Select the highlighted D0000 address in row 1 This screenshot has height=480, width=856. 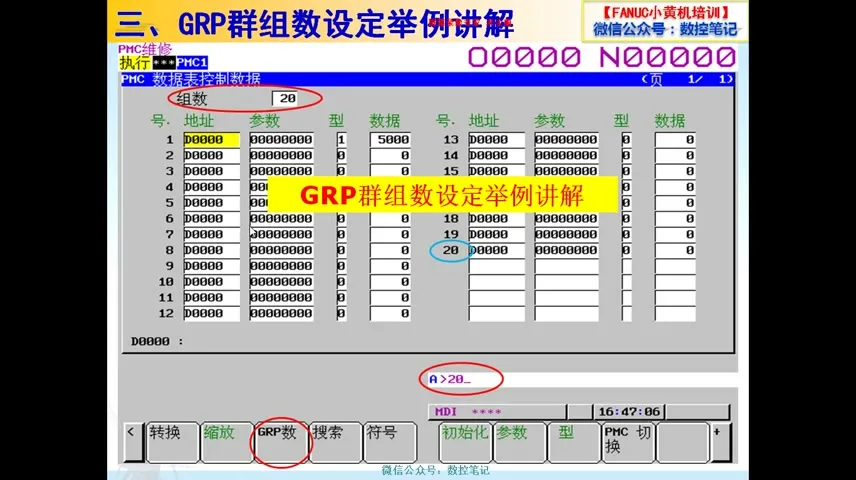pyautogui.click(x=211, y=139)
